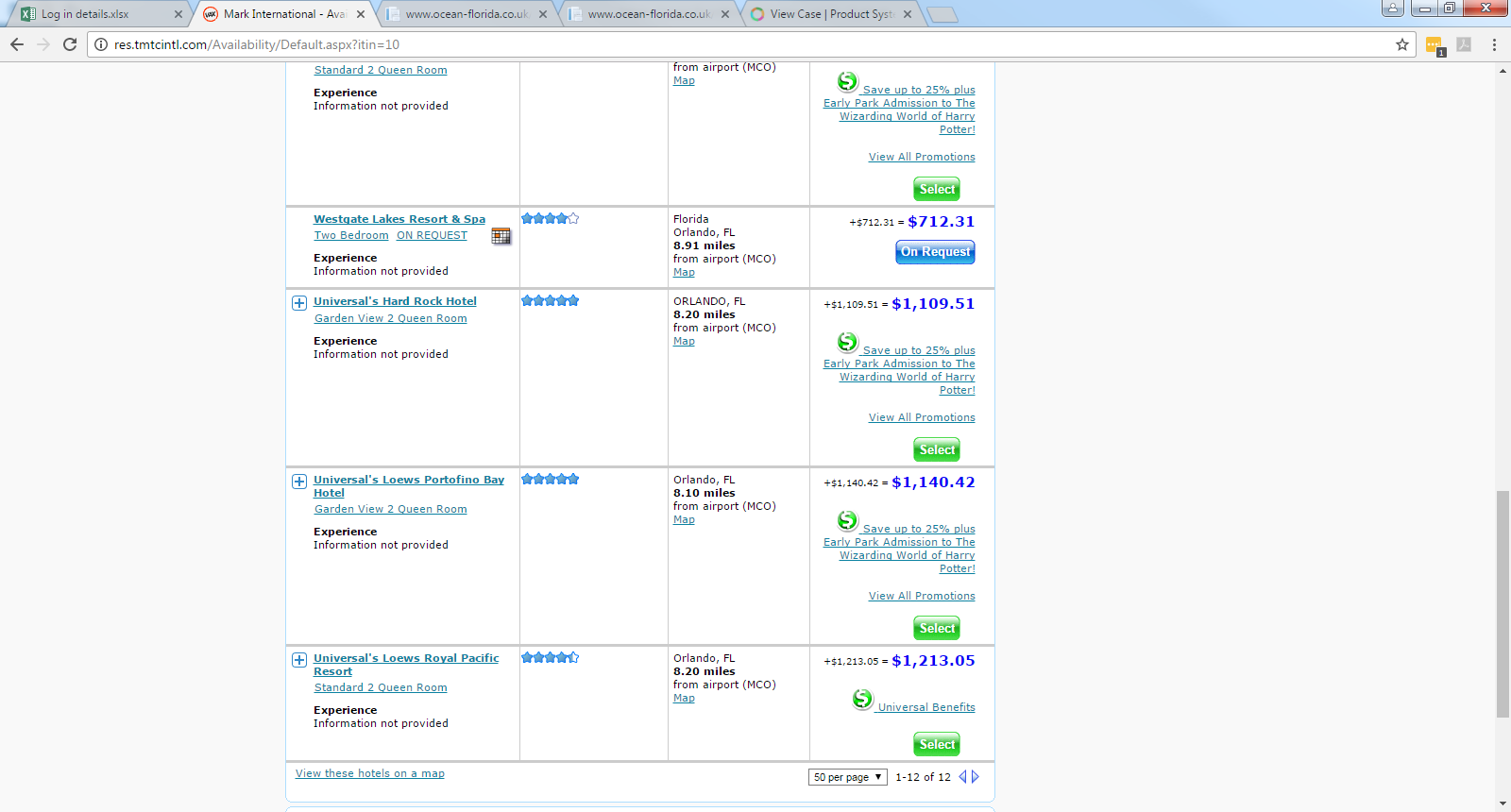Open Universal Benefits promotion link
Screen dimensions: 1511x812
tap(926, 707)
